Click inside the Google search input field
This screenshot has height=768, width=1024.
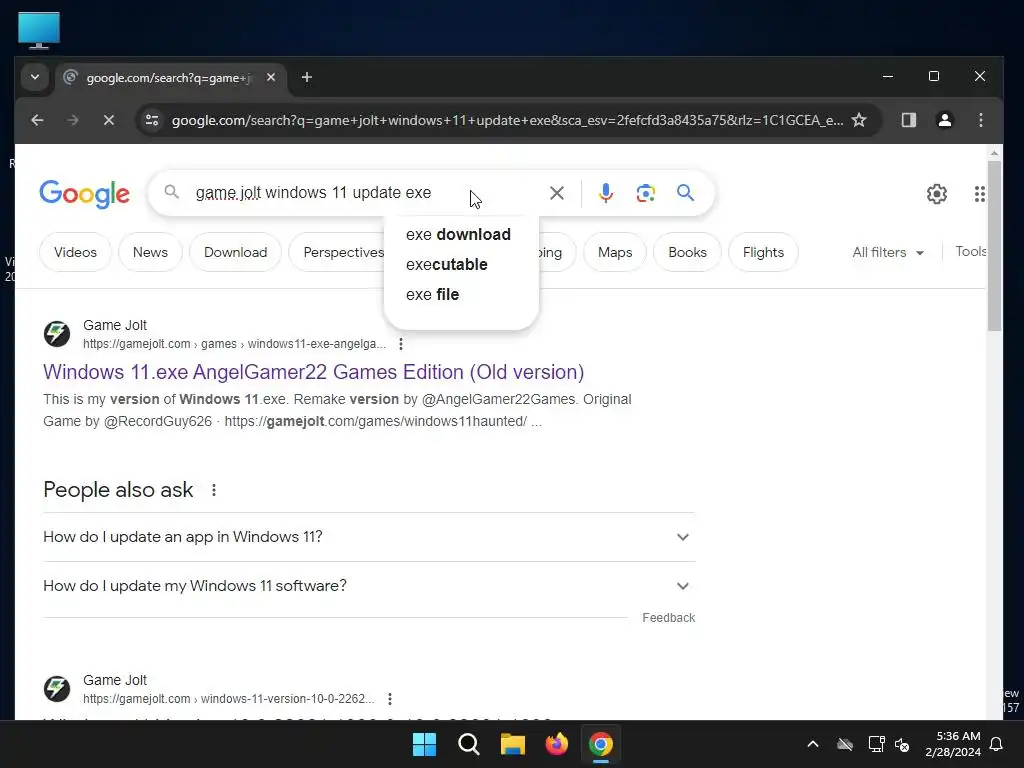[x=366, y=193]
